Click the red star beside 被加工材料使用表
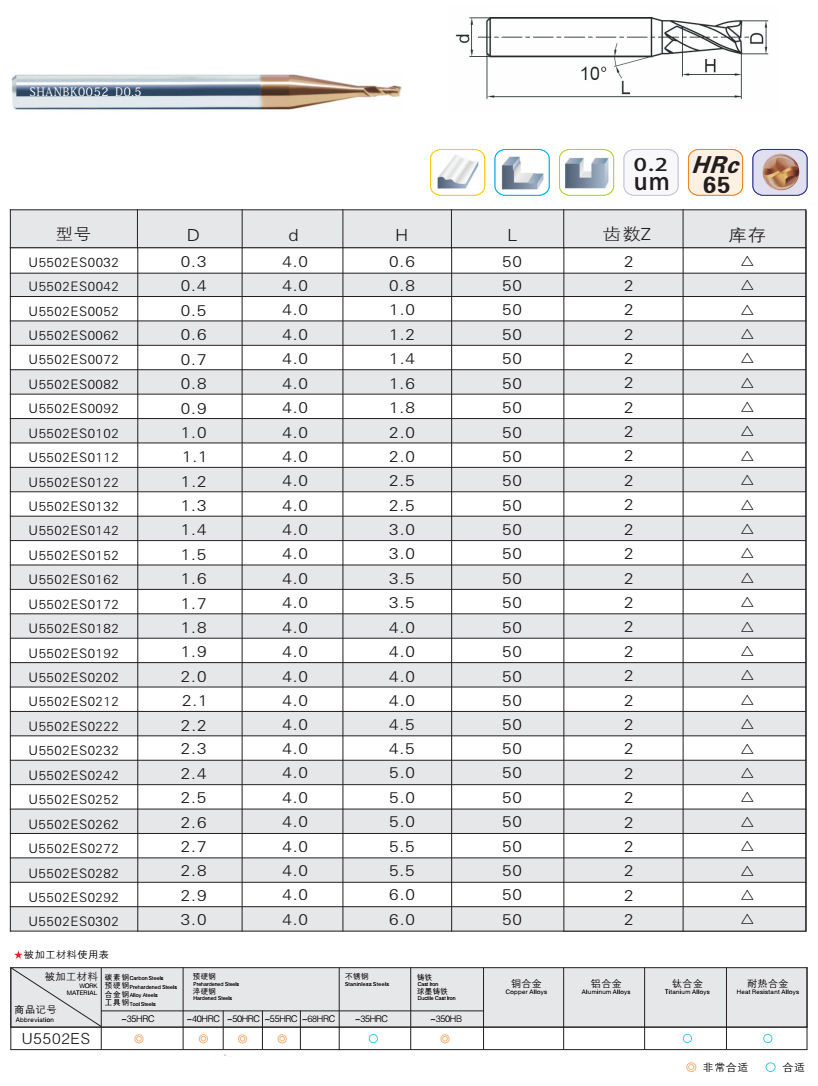 tap(18, 955)
